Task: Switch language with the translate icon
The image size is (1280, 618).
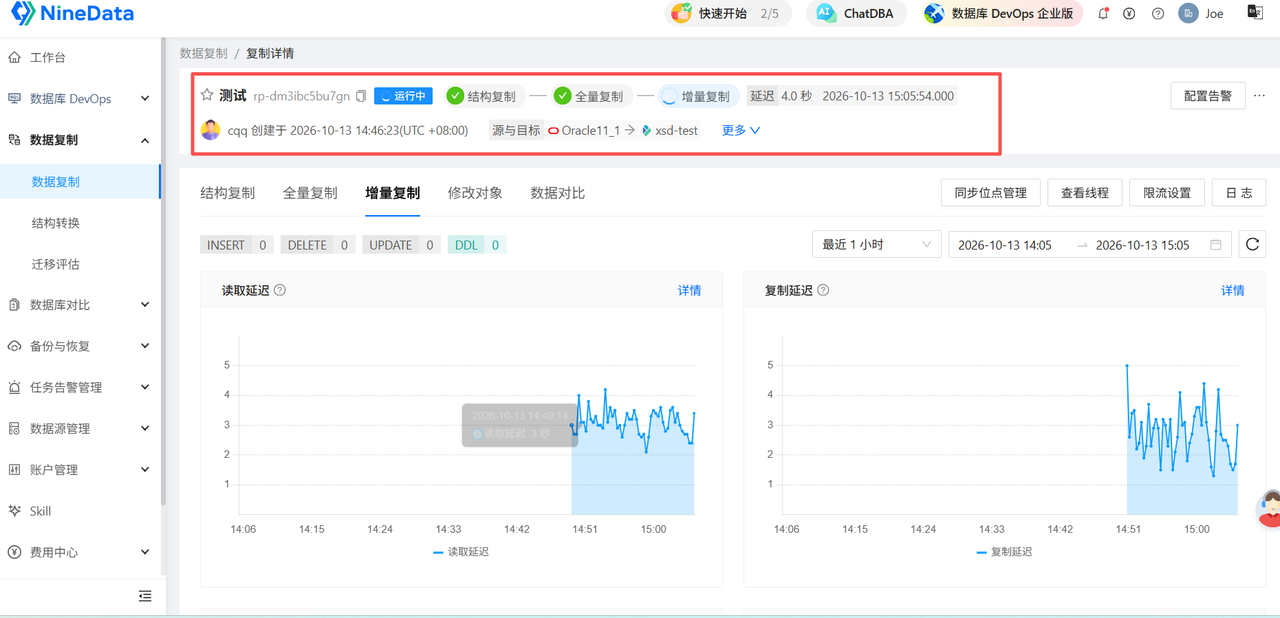Action: 1254,13
